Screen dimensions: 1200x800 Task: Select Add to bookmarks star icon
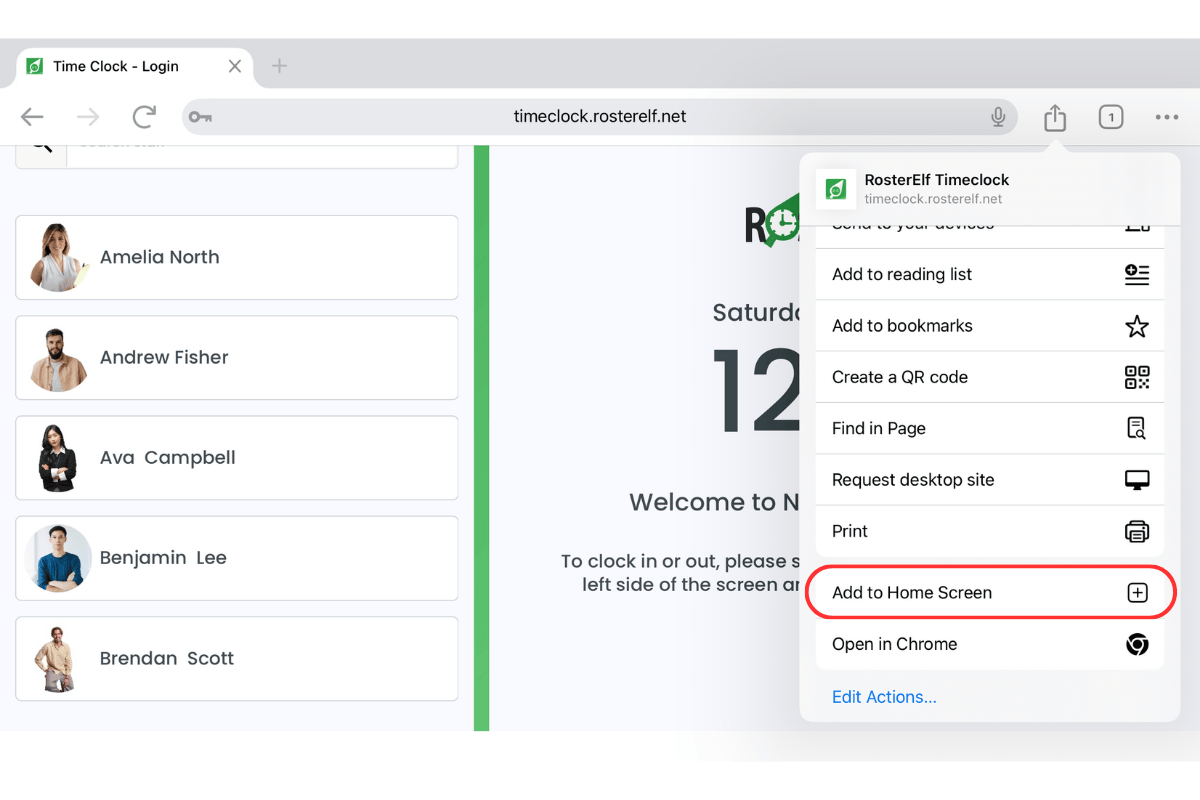pyautogui.click(x=1137, y=325)
